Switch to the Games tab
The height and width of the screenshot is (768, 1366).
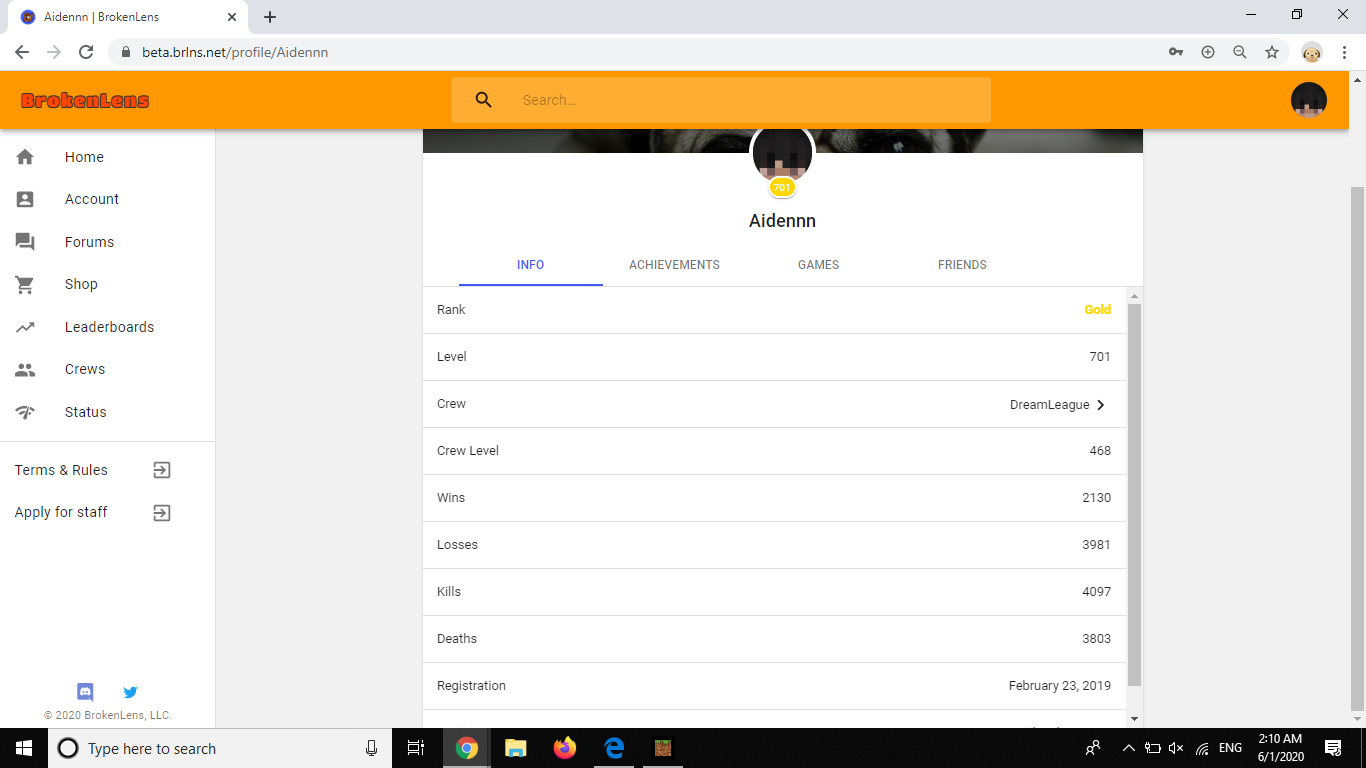tap(818, 265)
